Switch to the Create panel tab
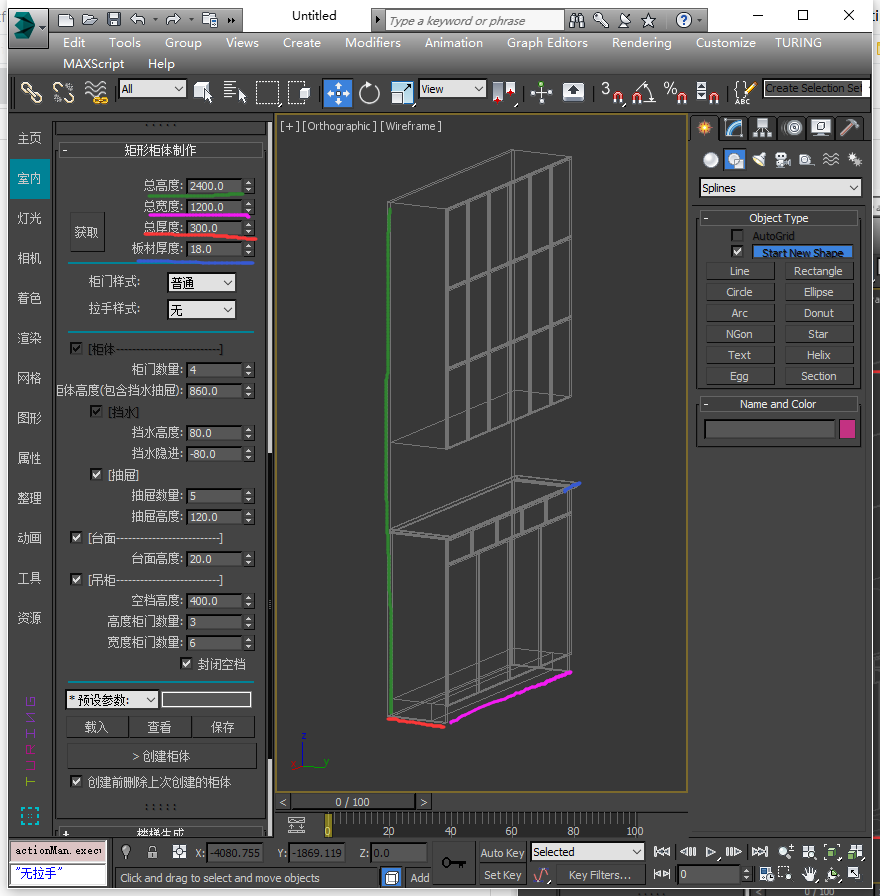 (705, 128)
